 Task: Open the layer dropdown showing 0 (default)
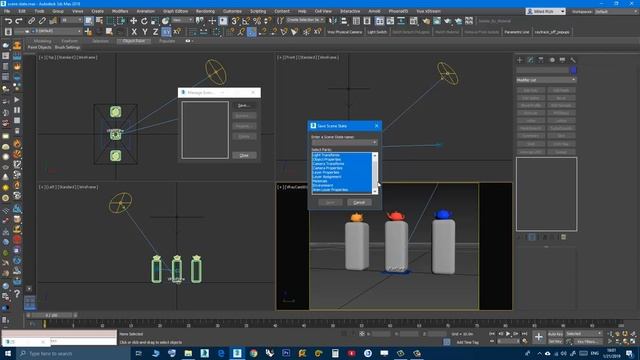coord(48,31)
